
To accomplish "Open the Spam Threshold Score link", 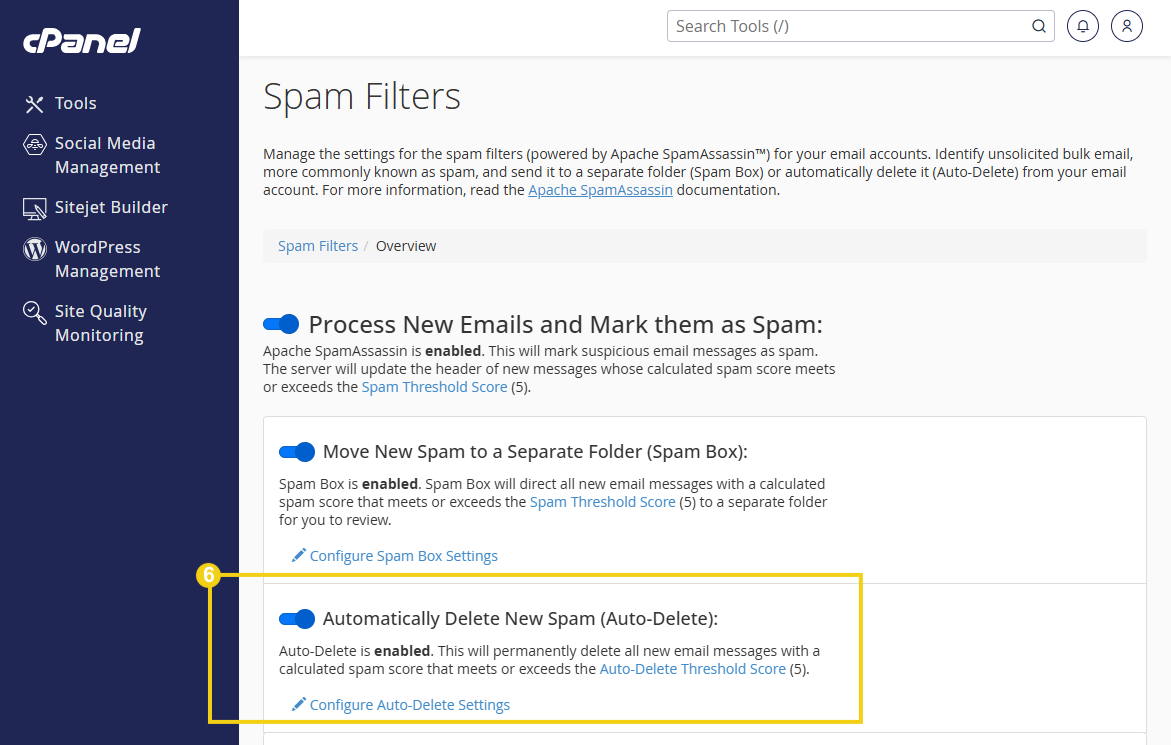I will (434, 386).
